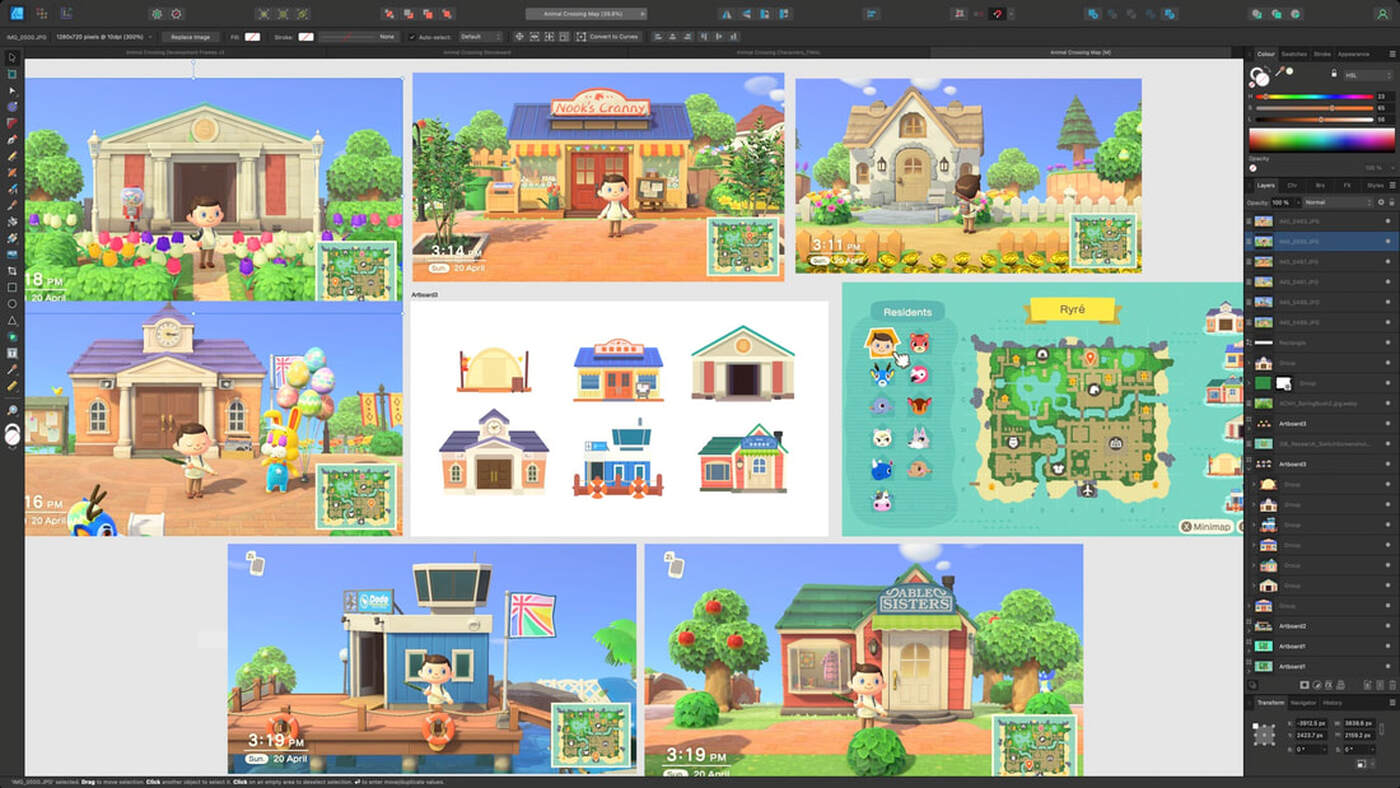Toggle the colour panel padlock
The height and width of the screenshot is (788, 1400).
[1333, 74]
